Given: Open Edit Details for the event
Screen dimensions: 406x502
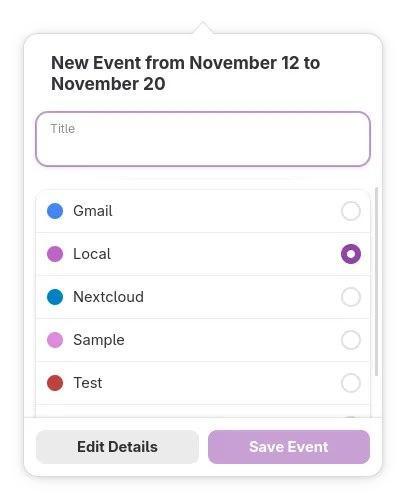Looking at the screenshot, I should [117, 447].
